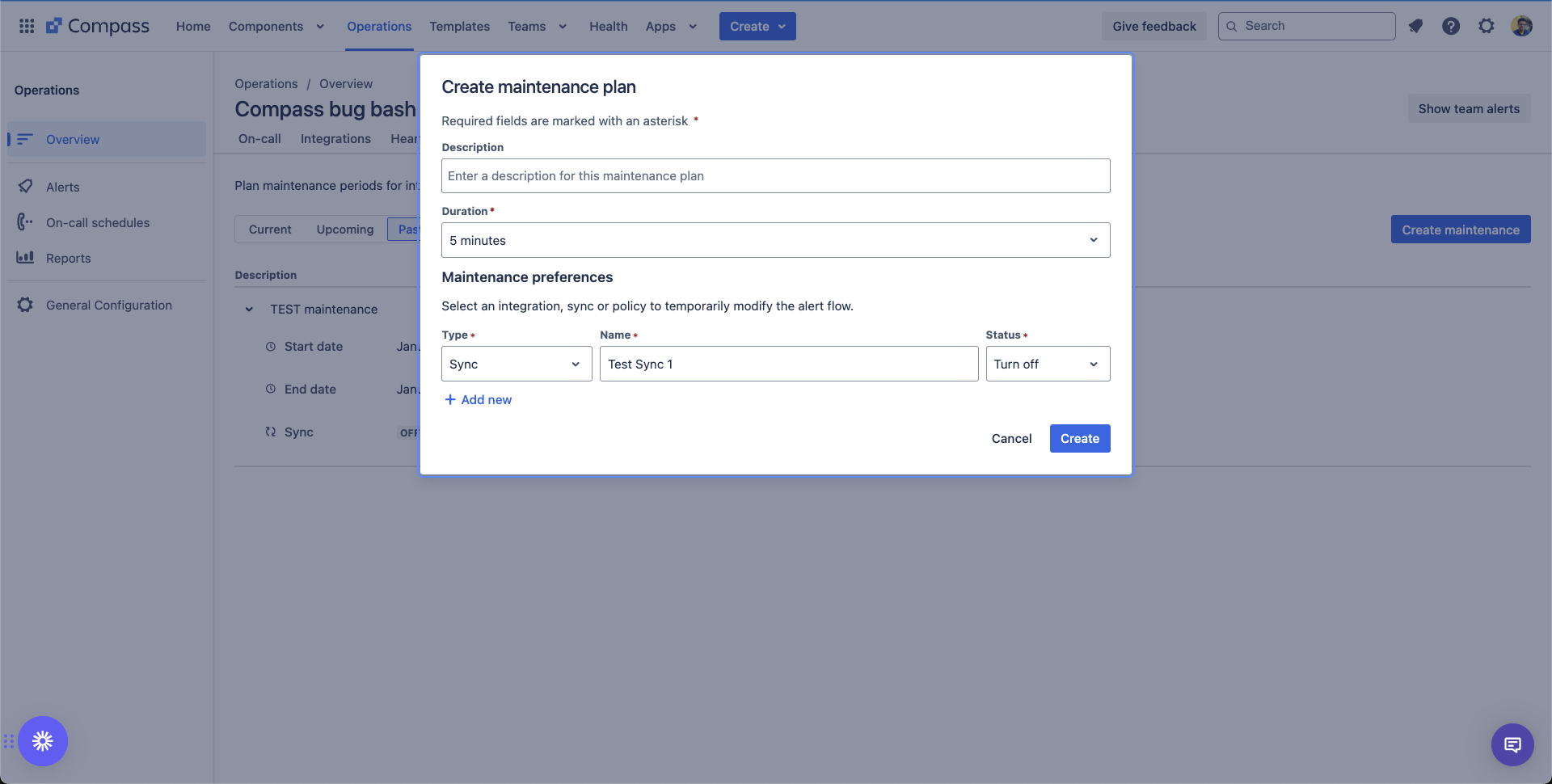This screenshot has height=784, width=1552.
Task: Click the Compass logo
Action: click(x=97, y=25)
